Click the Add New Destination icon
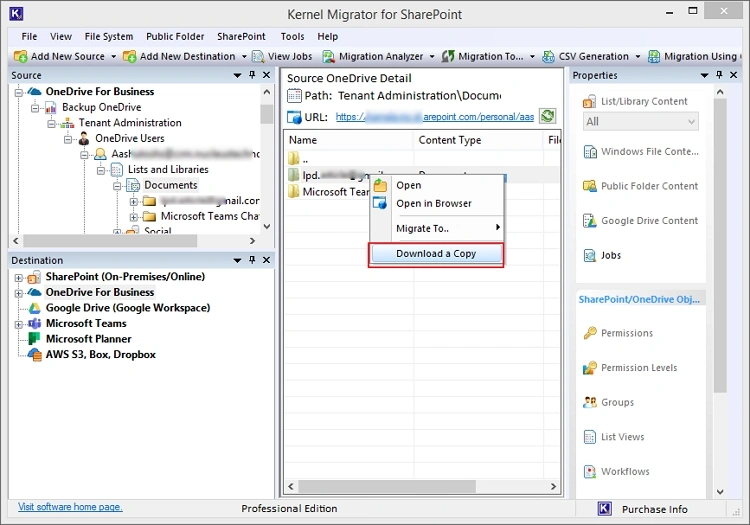 coord(129,56)
